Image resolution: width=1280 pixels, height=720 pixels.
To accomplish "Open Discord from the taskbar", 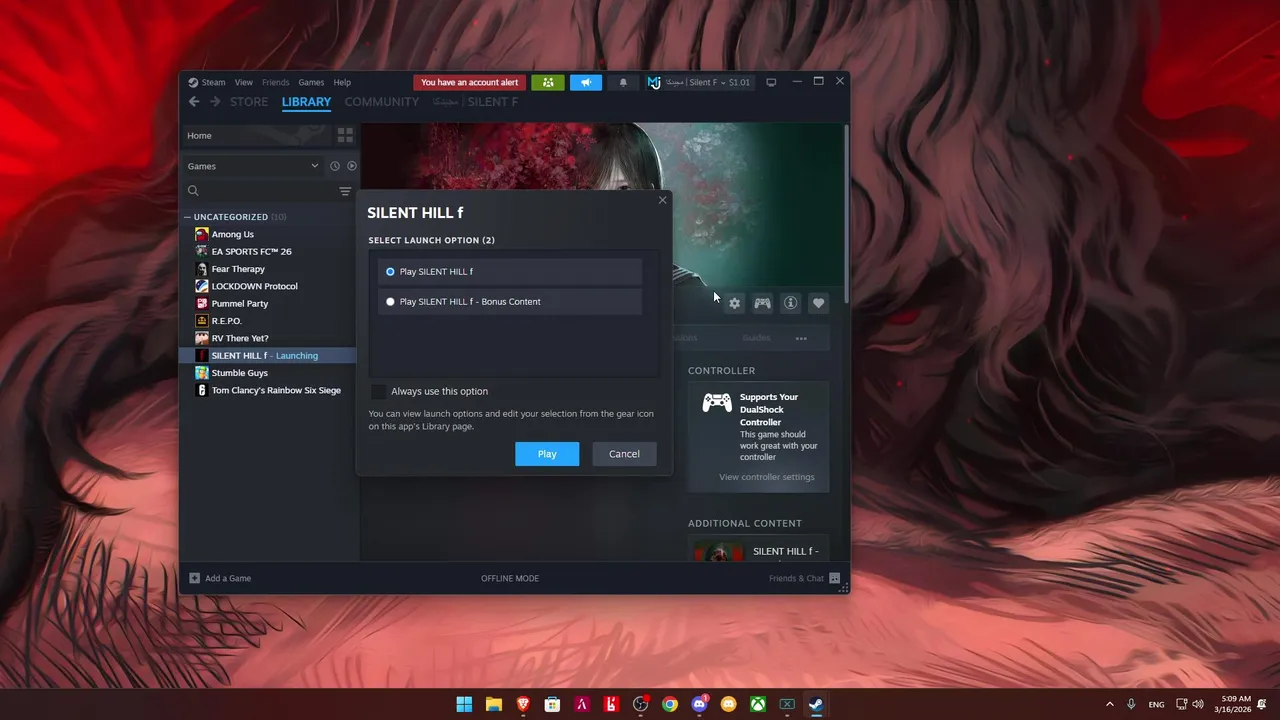I will click(x=700, y=704).
